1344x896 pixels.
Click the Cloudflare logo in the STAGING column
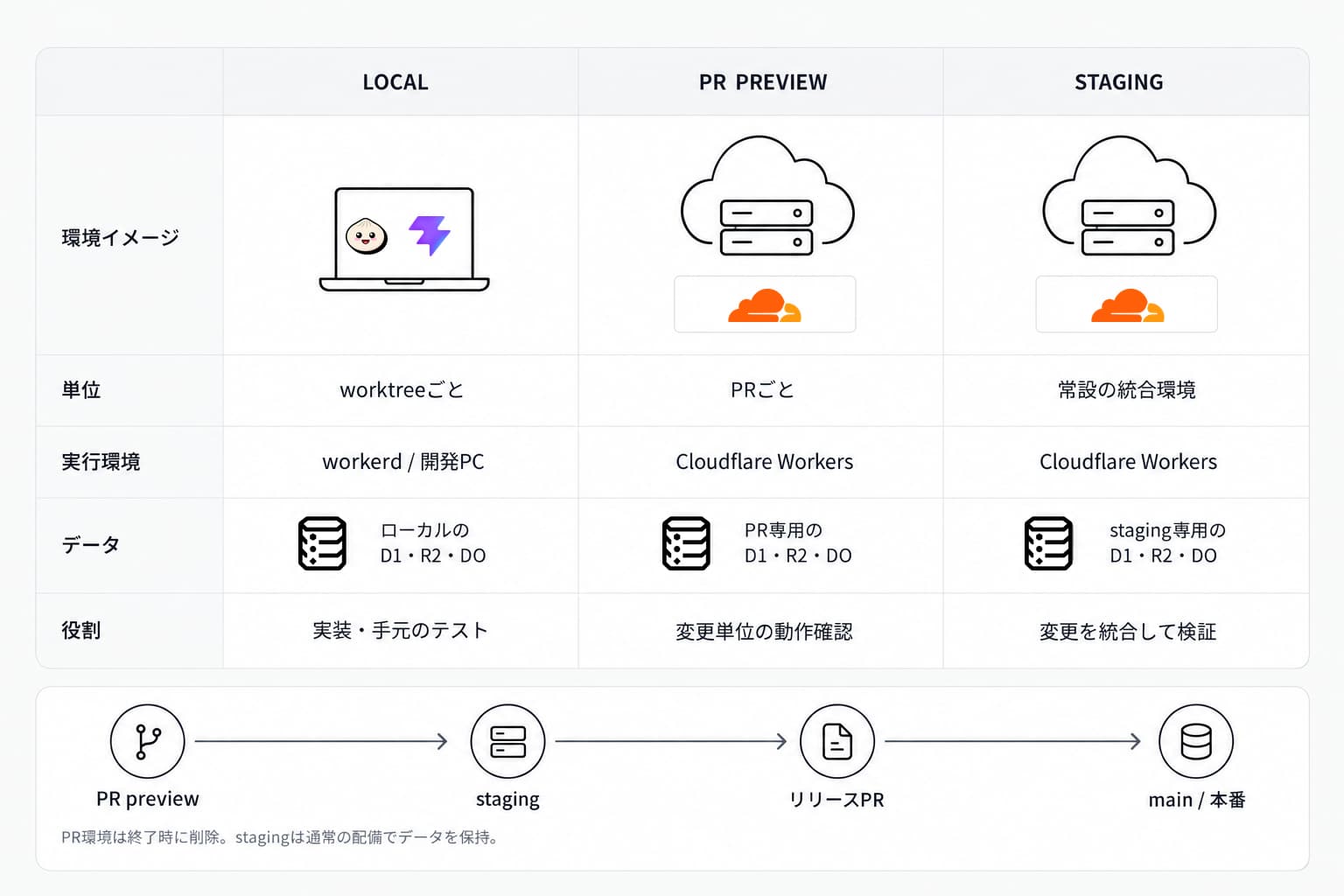point(1127,305)
